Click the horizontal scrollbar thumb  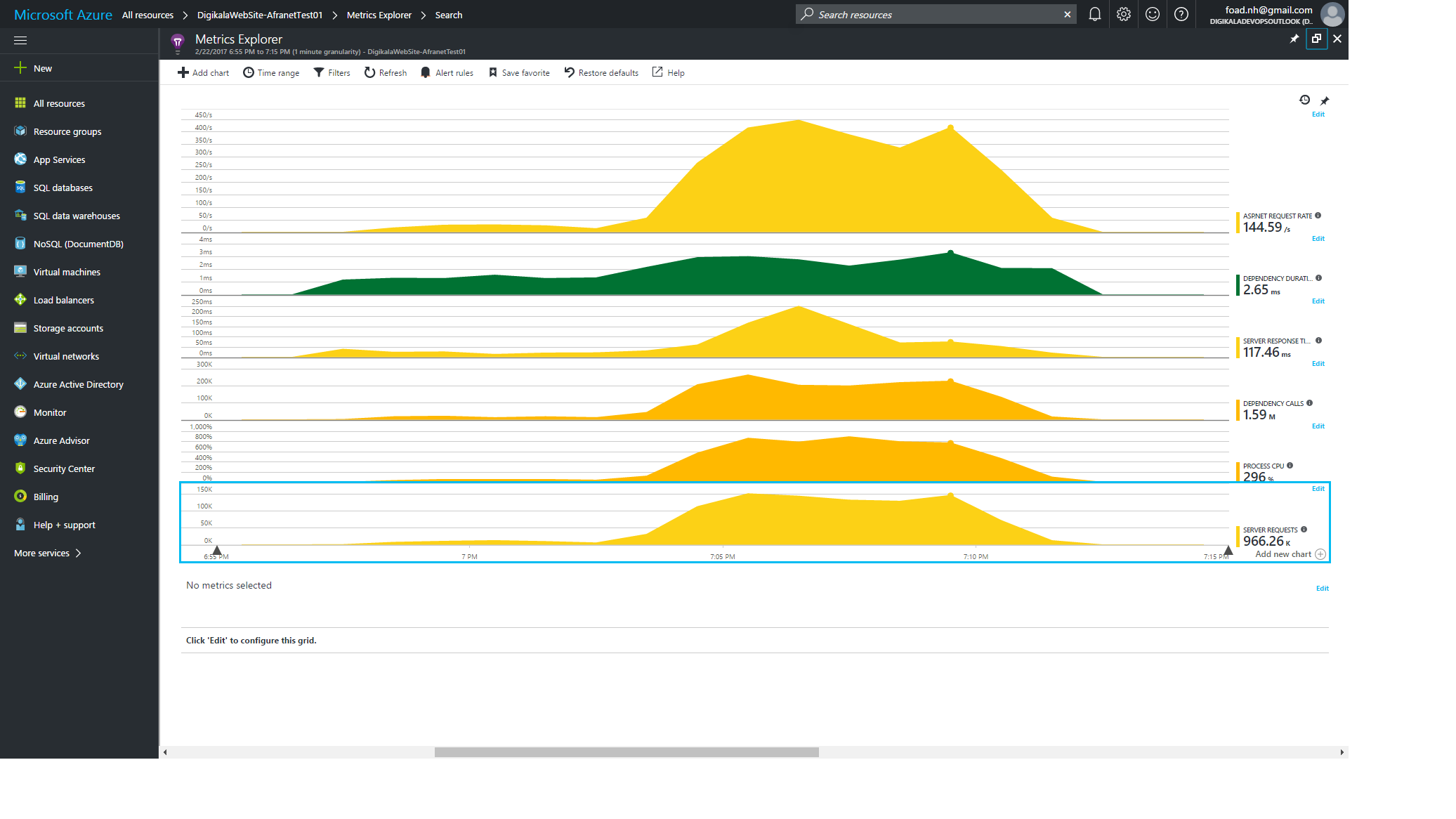(x=627, y=752)
